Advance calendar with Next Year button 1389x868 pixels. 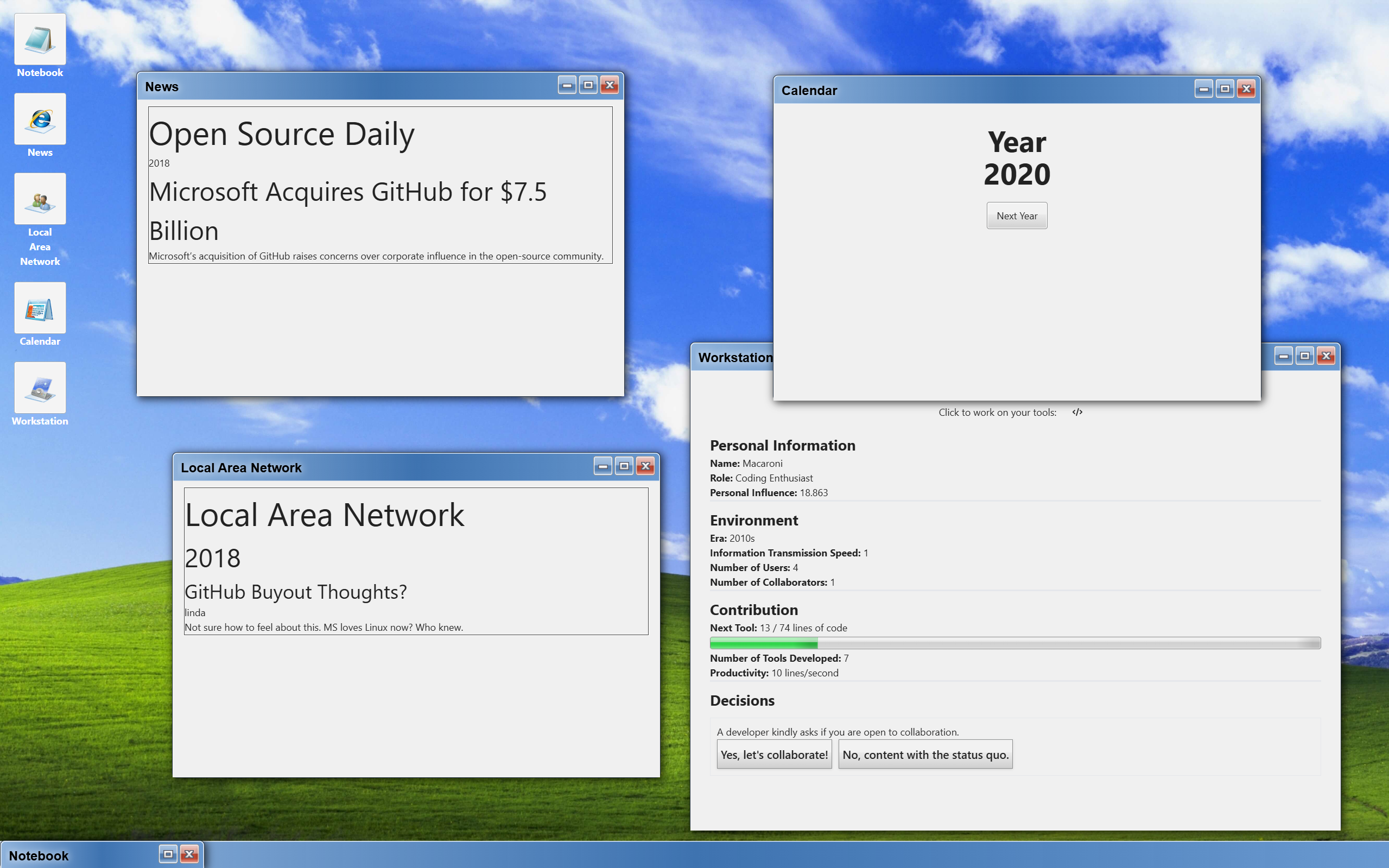(1017, 216)
